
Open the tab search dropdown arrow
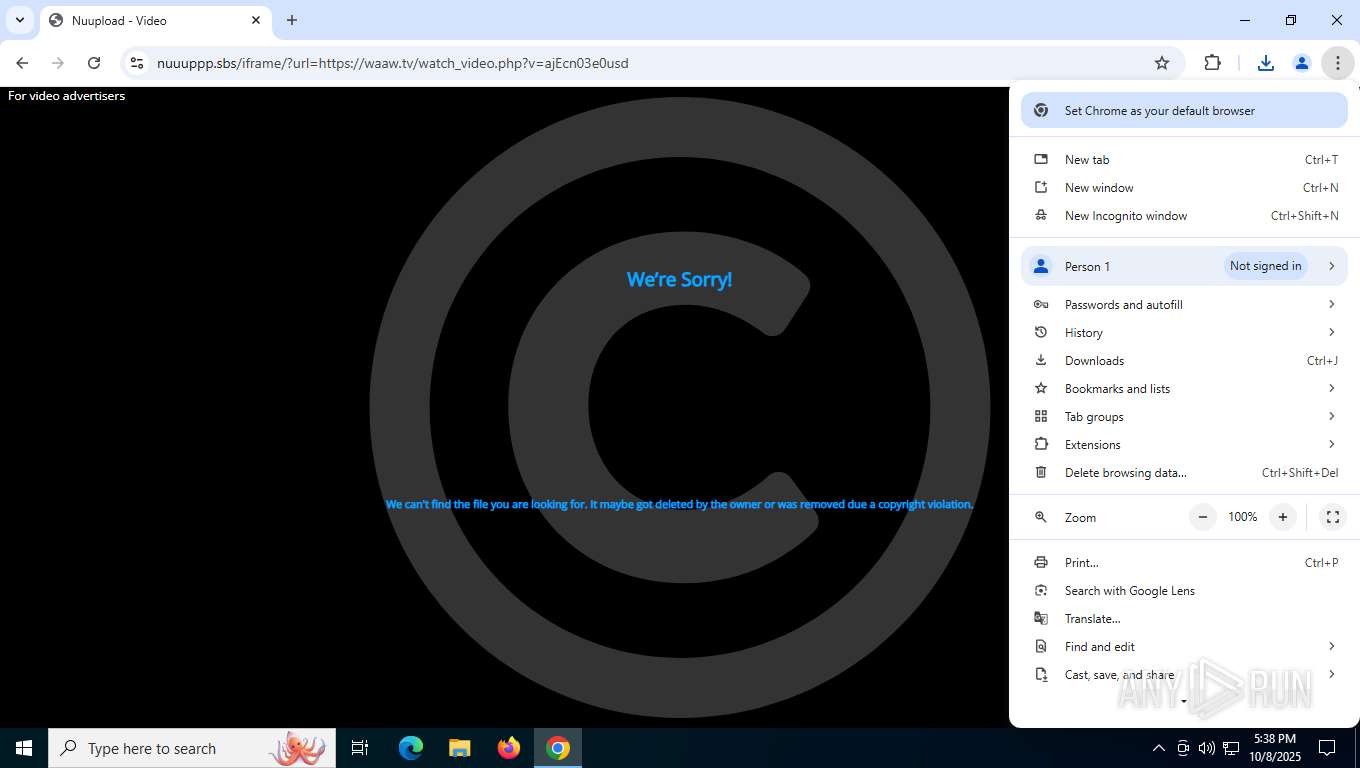[x=20, y=20]
